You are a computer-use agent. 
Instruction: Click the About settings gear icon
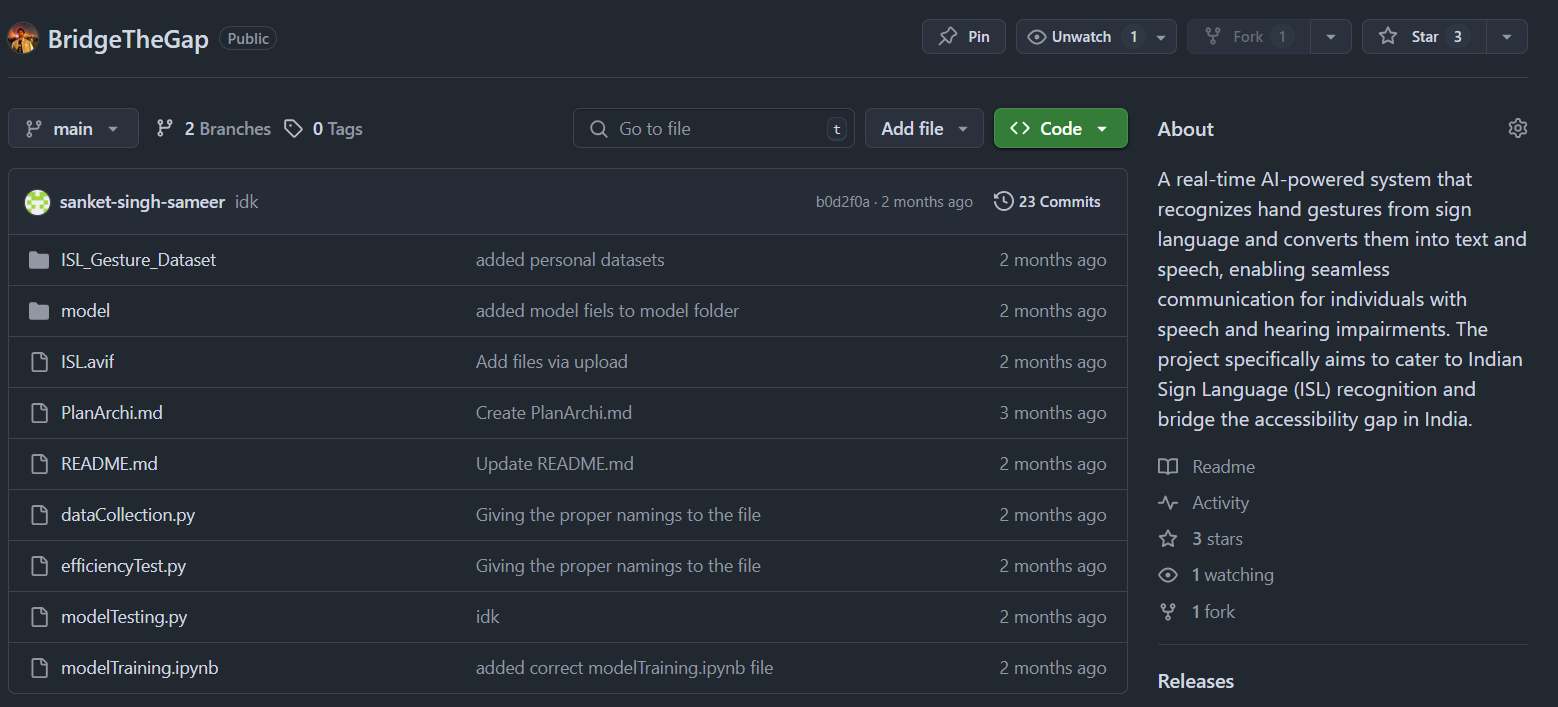[x=1517, y=128]
